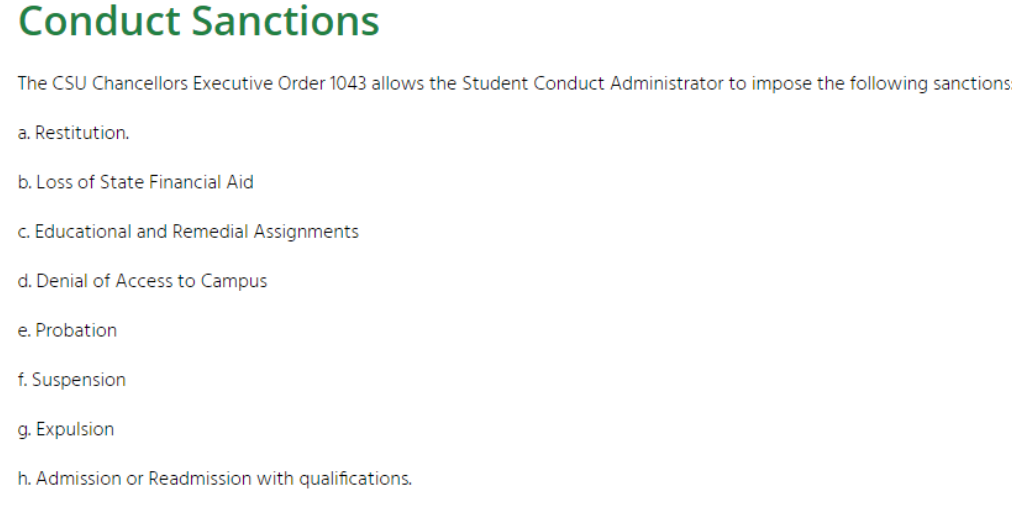This screenshot has width=1012, height=511.
Task: Click the word "Remedial" in item c
Action: click(x=210, y=232)
